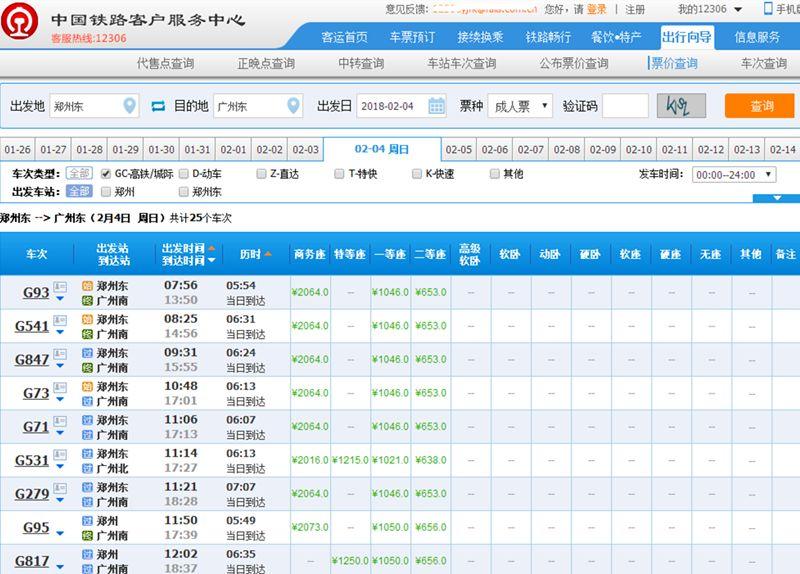Click the location pin in destination field

click(292, 106)
